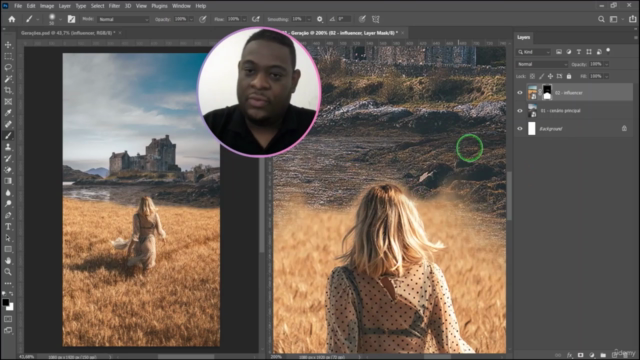Select the Pen tool
The width and height of the screenshot is (640, 360).
pos(8,215)
